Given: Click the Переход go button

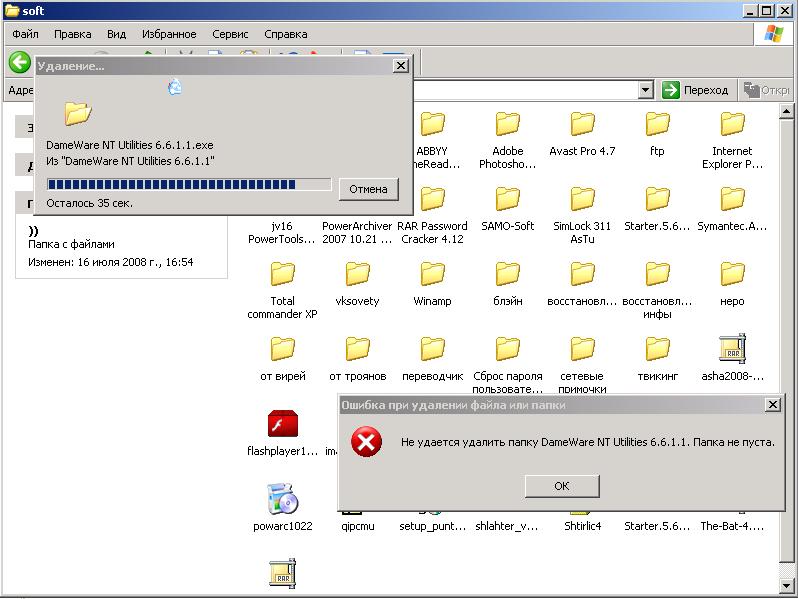Looking at the screenshot, I should 696,90.
